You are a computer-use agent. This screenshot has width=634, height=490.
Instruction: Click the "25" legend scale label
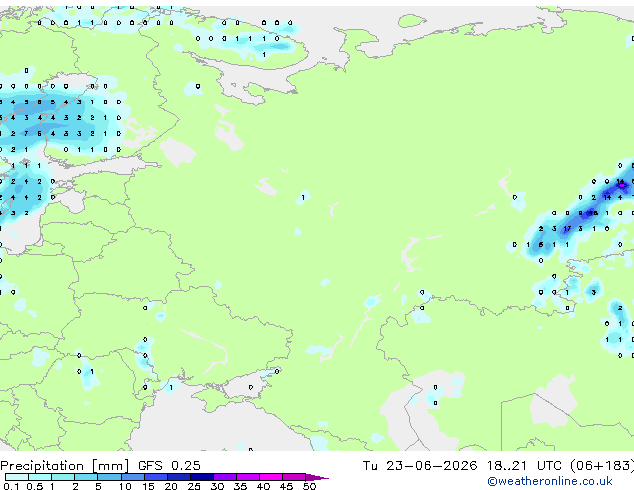point(194,486)
